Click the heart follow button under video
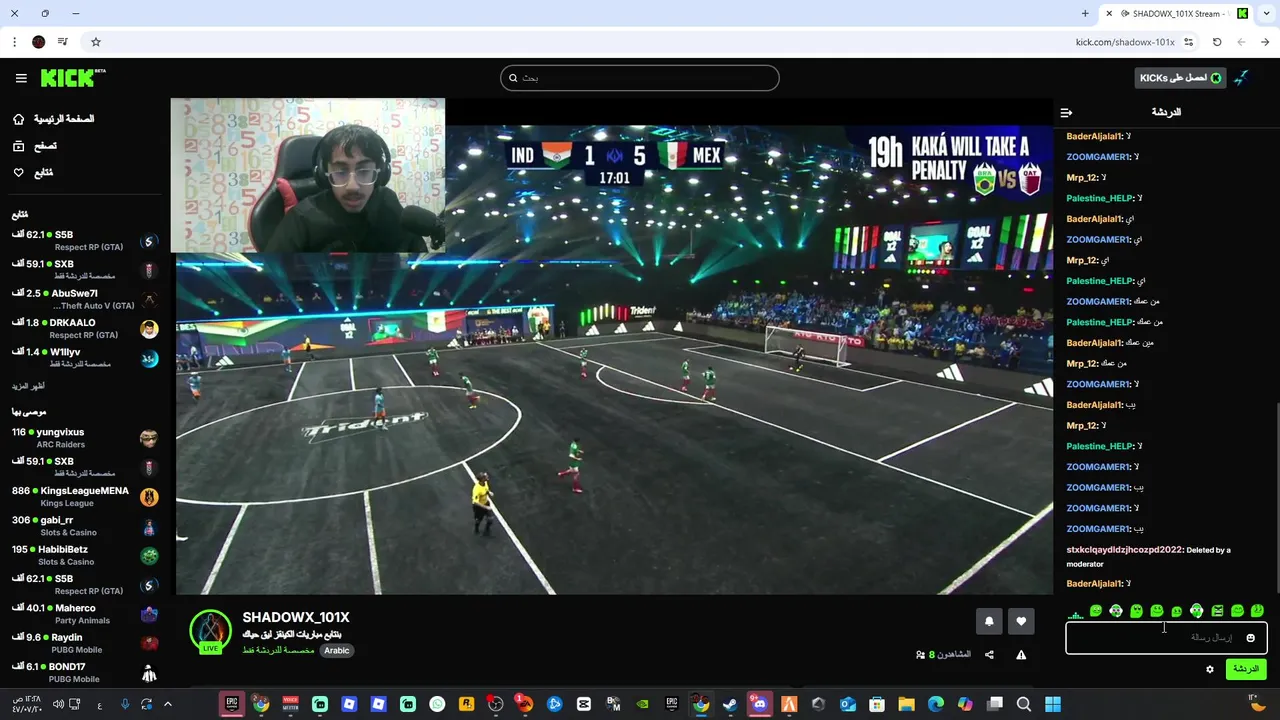1280x720 pixels. (x=1021, y=621)
